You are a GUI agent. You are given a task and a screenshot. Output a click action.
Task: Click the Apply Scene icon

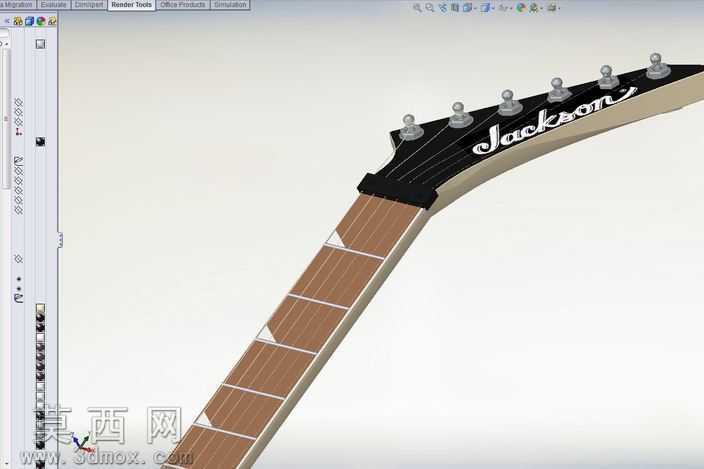534,8
